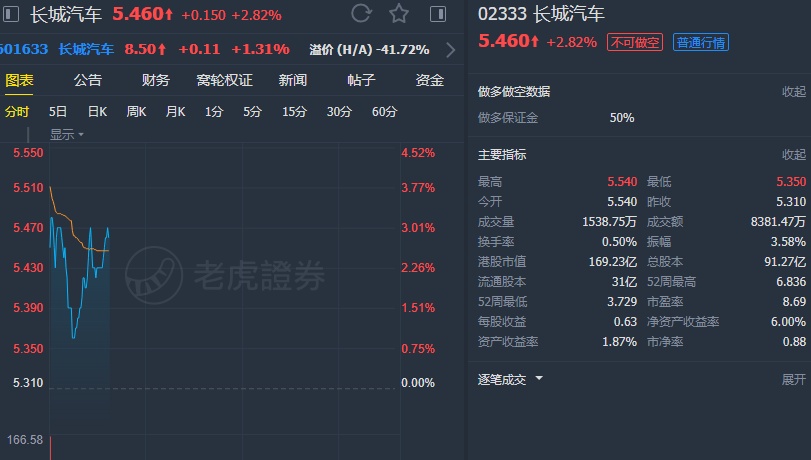Click the refresh quote icon

pos(362,14)
